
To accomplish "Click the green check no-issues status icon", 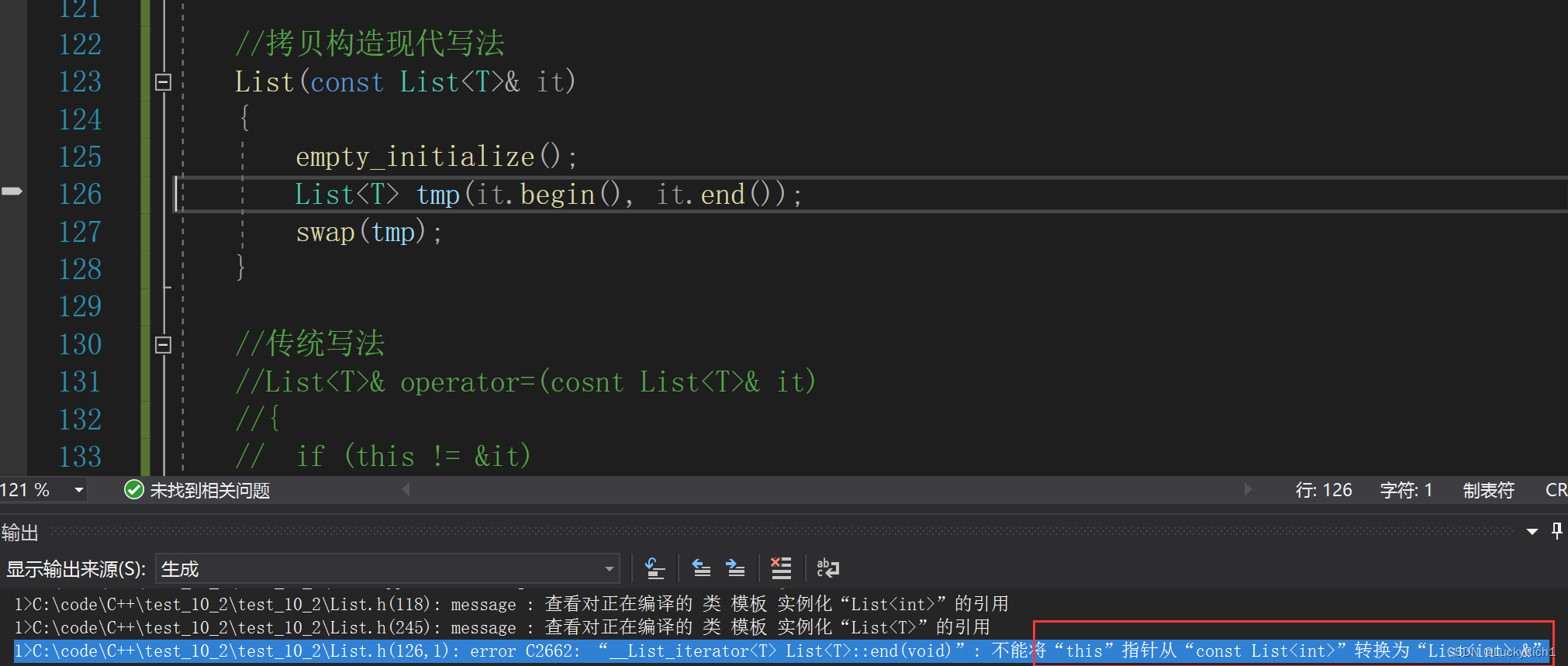I will (134, 490).
